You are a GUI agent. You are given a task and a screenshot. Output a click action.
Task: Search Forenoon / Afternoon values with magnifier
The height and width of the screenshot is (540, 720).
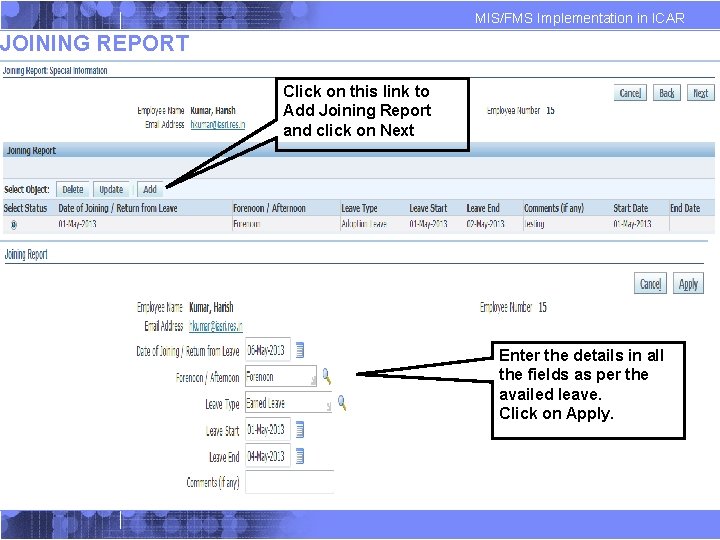coord(326,376)
